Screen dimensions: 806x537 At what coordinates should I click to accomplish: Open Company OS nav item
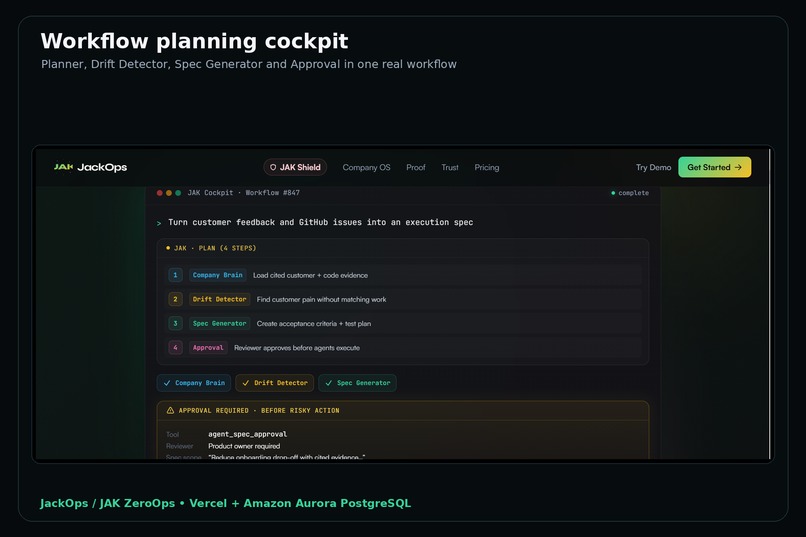[367, 168]
